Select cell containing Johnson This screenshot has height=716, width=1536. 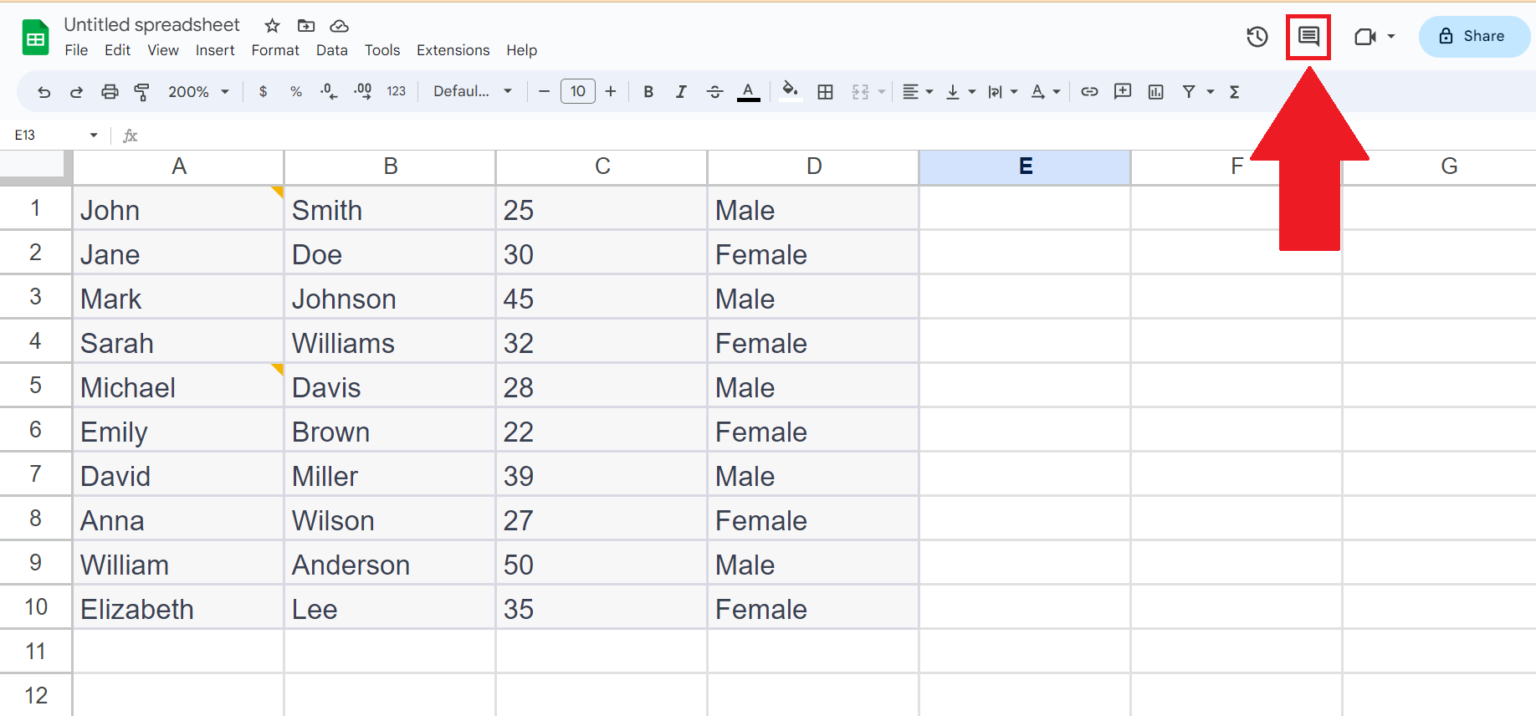(x=390, y=299)
